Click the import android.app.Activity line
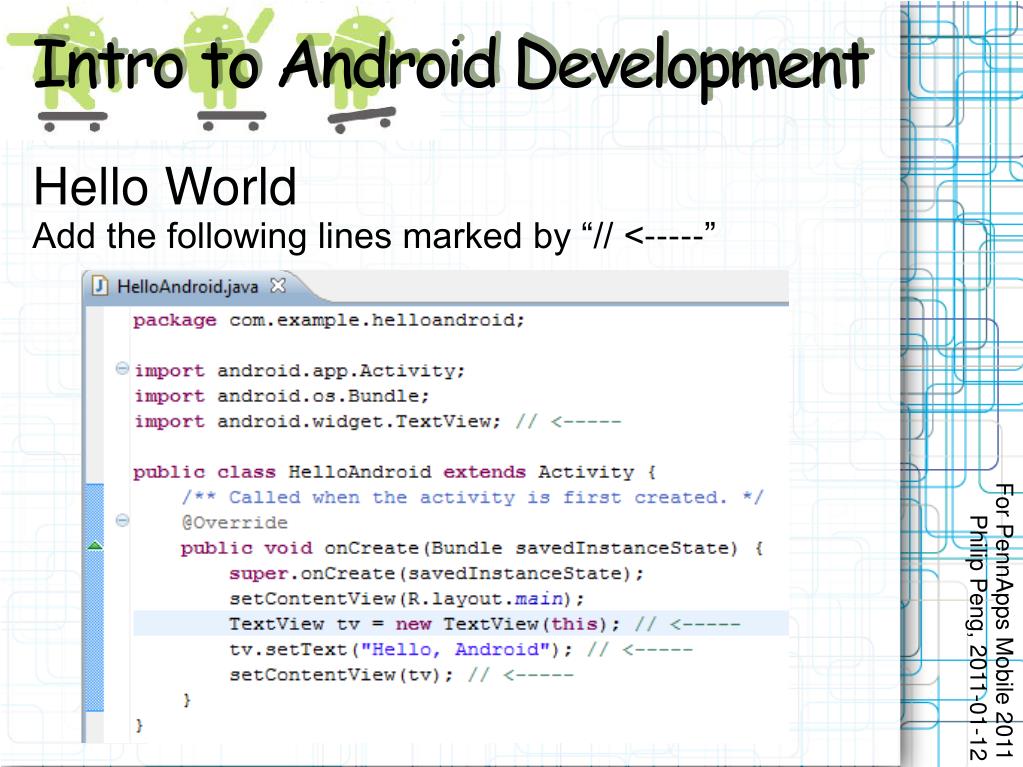This screenshot has width=1023, height=767. coord(299,370)
